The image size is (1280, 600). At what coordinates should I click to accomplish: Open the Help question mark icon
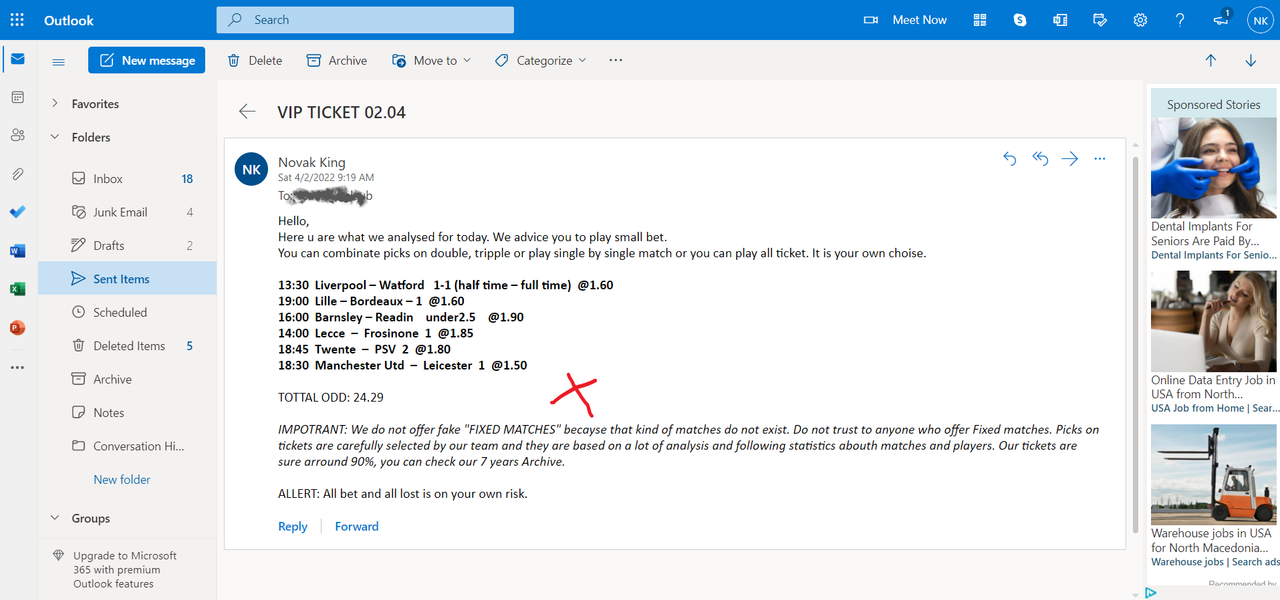click(x=1180, y=20)
